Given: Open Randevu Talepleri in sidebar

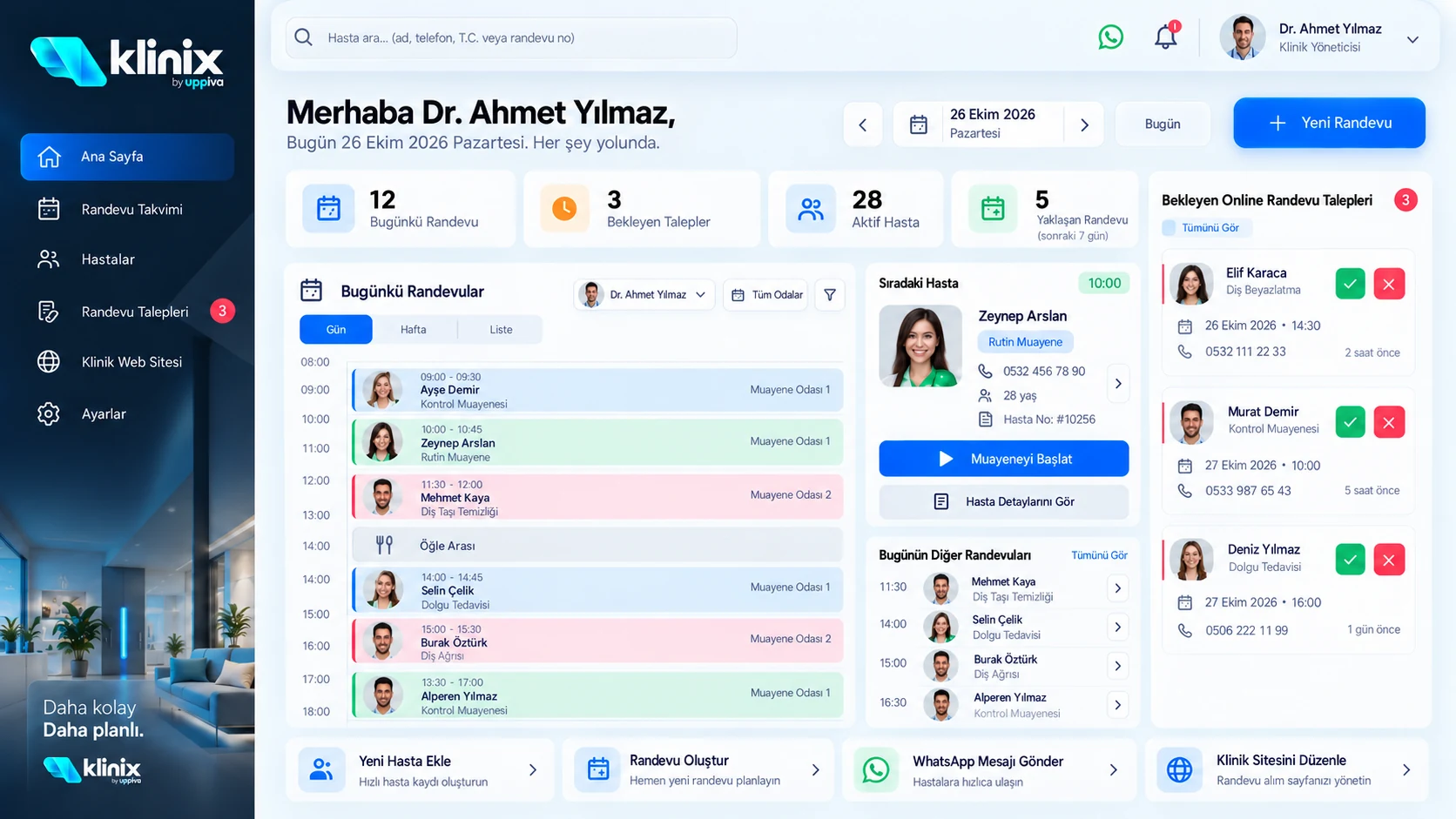Looking at the screenshot, I should 127,312.
